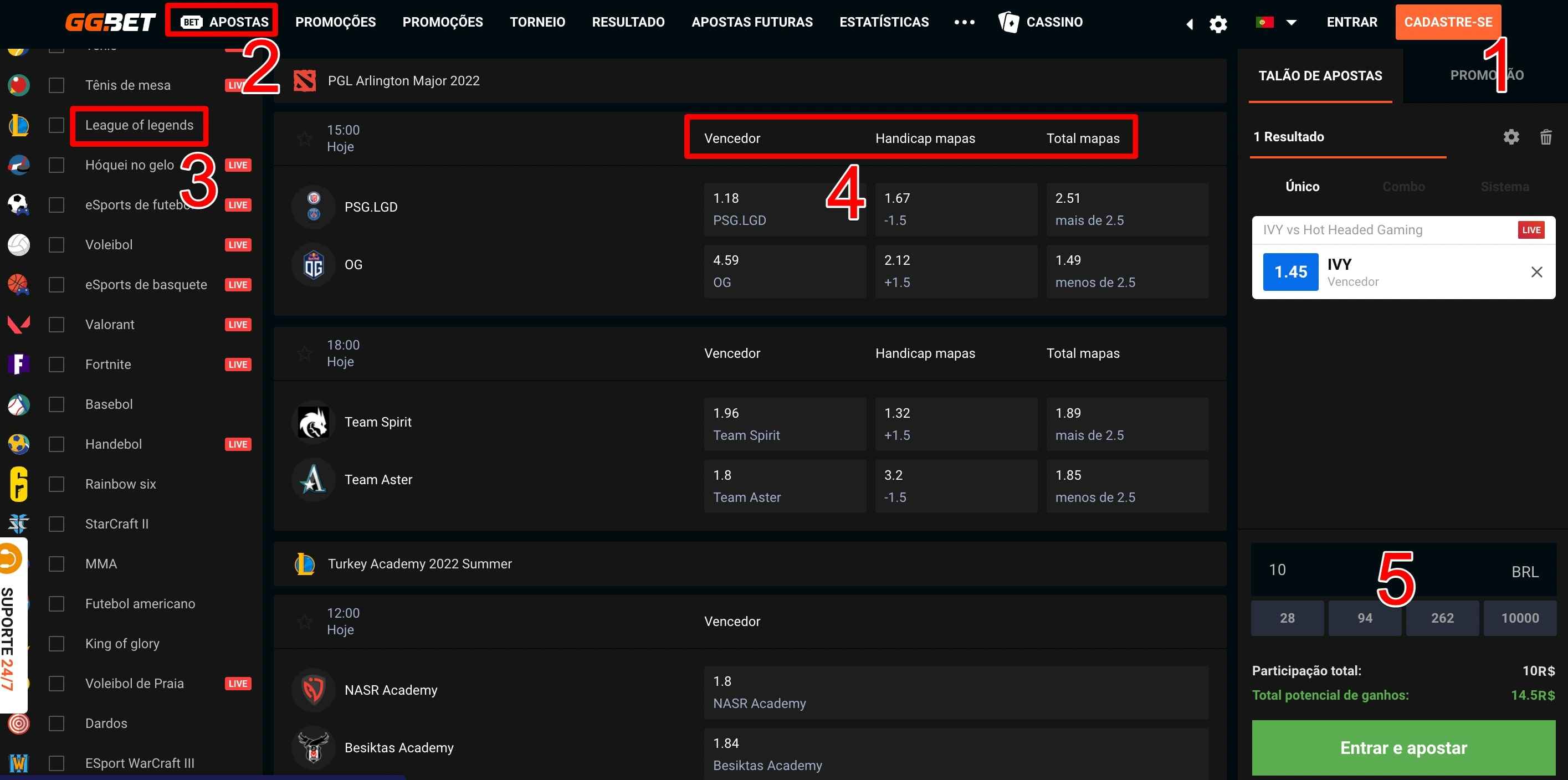Select quick stake 262
The image size is (1568, 780).
coord(1442,618)
